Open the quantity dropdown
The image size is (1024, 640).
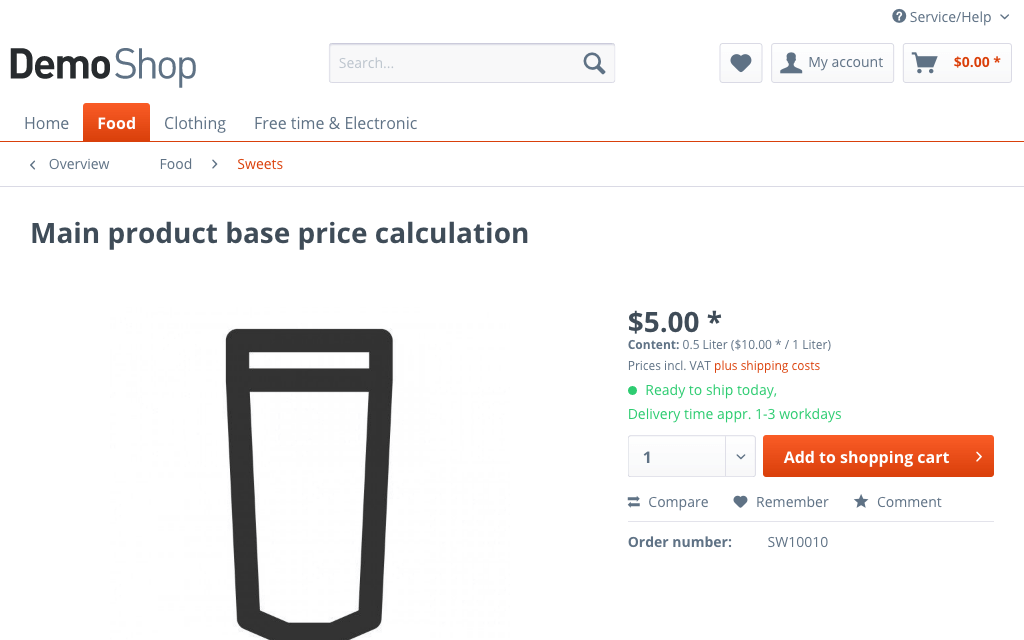coord(740,457)
